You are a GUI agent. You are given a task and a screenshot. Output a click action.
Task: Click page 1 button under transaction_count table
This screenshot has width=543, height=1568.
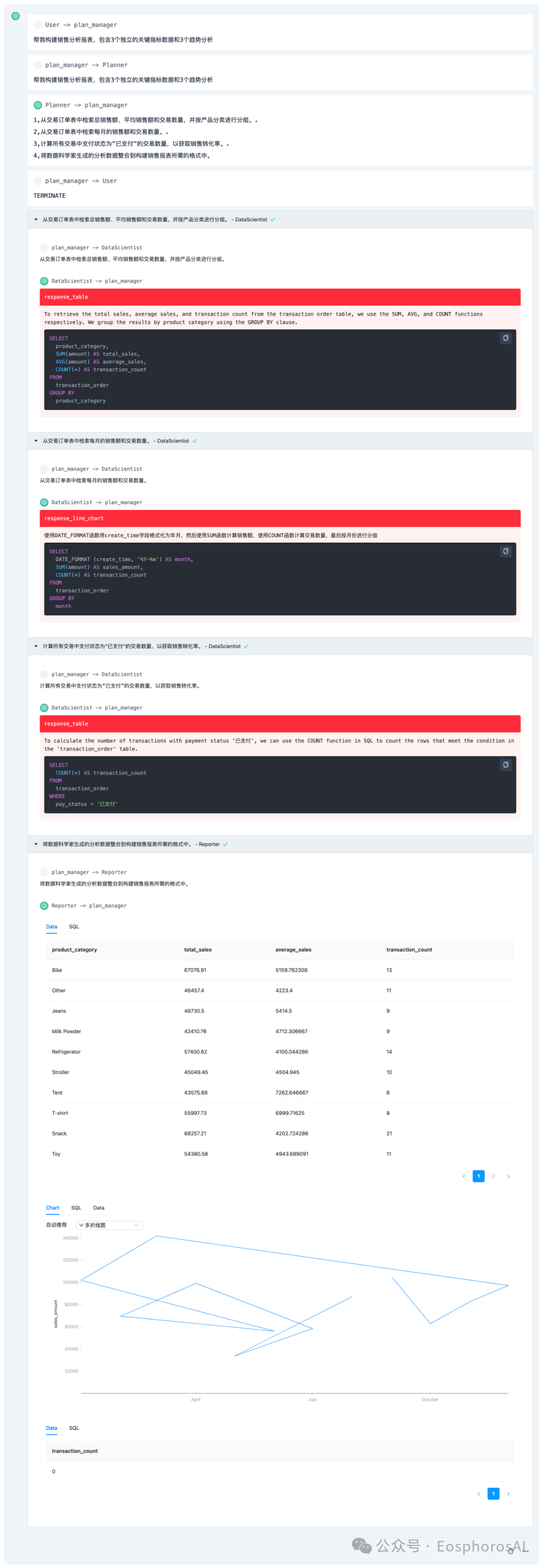pos(493,1493)
